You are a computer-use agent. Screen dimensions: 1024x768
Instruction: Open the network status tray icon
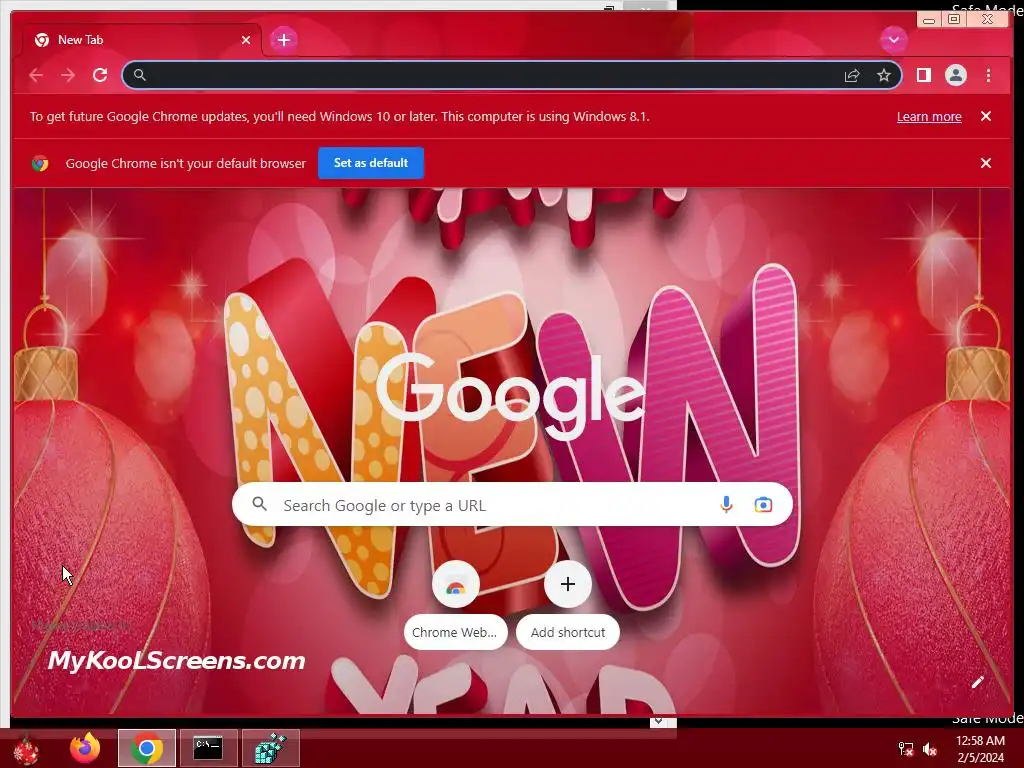click(906, 749)
